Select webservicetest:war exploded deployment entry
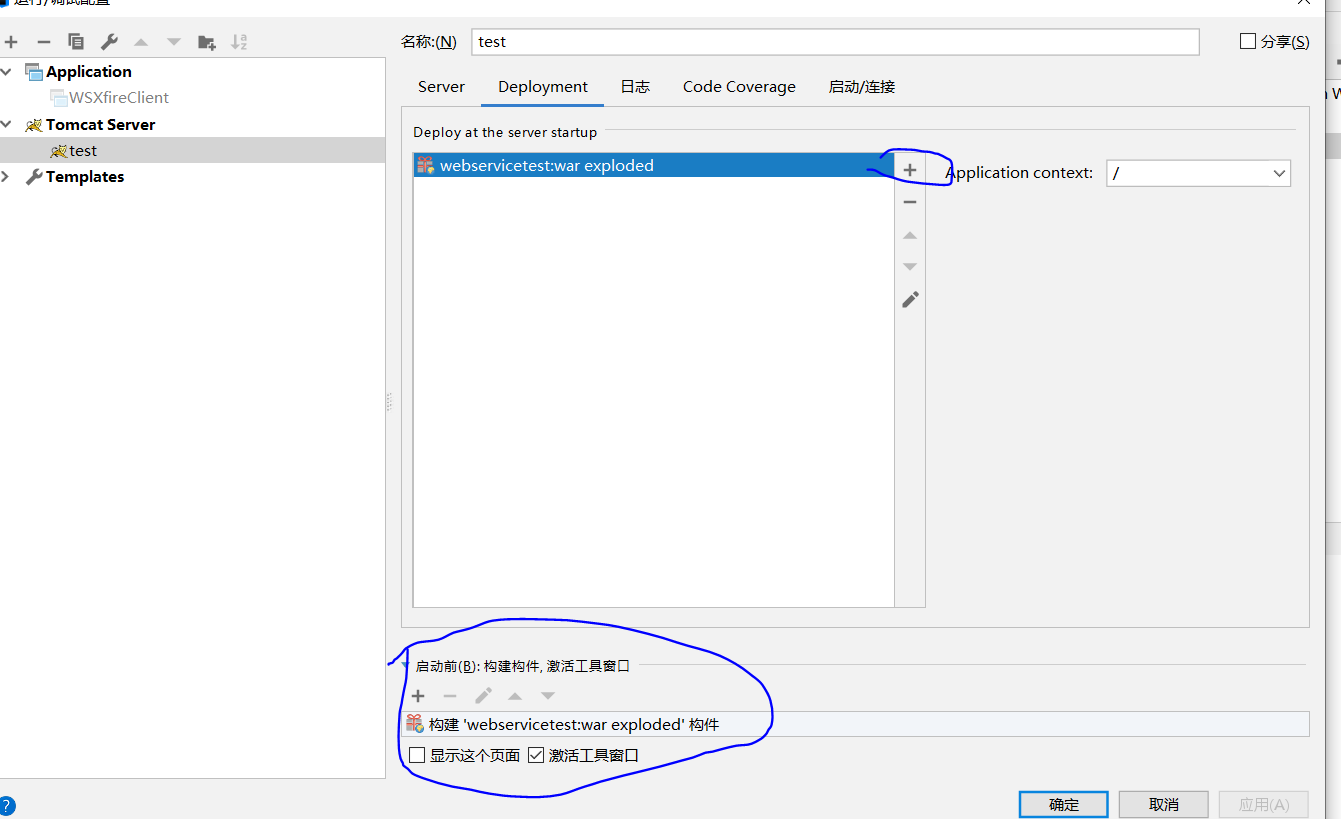 [653, 166]
